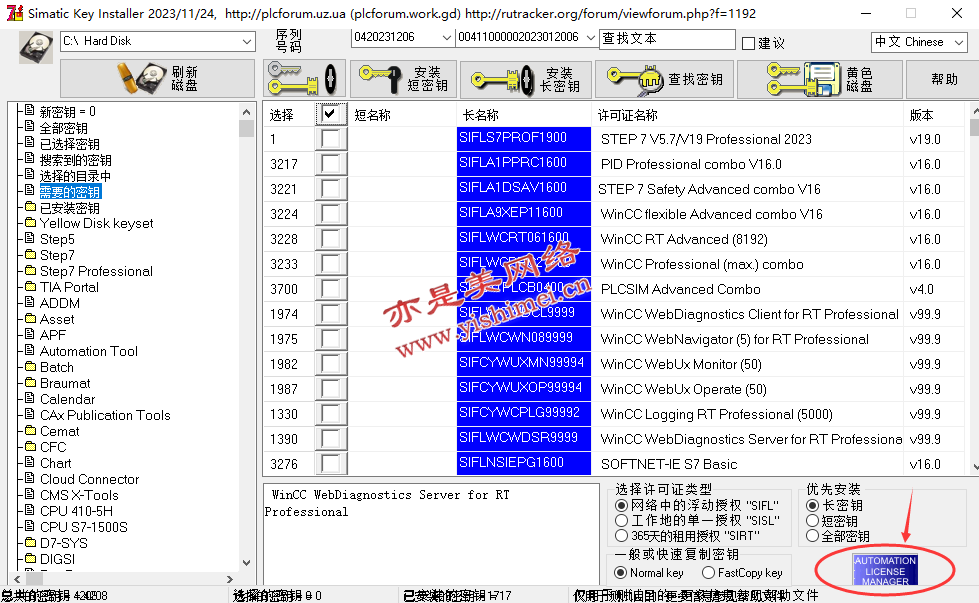
Task: Click the 长名称 column header
Action: coord(480,115)
